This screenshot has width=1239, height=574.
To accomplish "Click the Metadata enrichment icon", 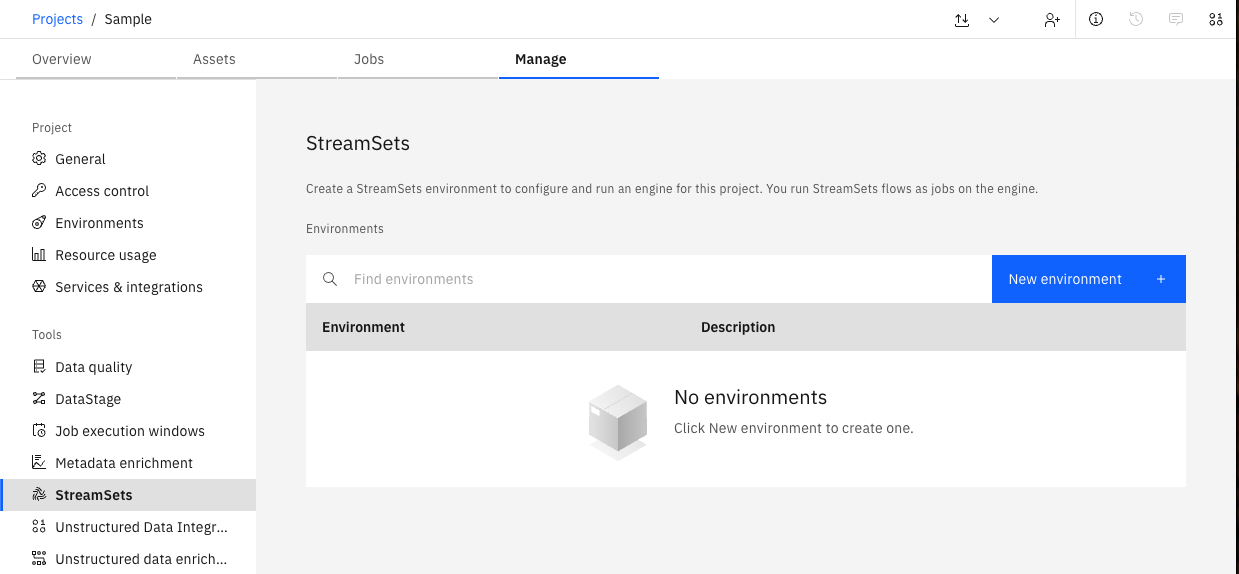I will pos(39,463).
